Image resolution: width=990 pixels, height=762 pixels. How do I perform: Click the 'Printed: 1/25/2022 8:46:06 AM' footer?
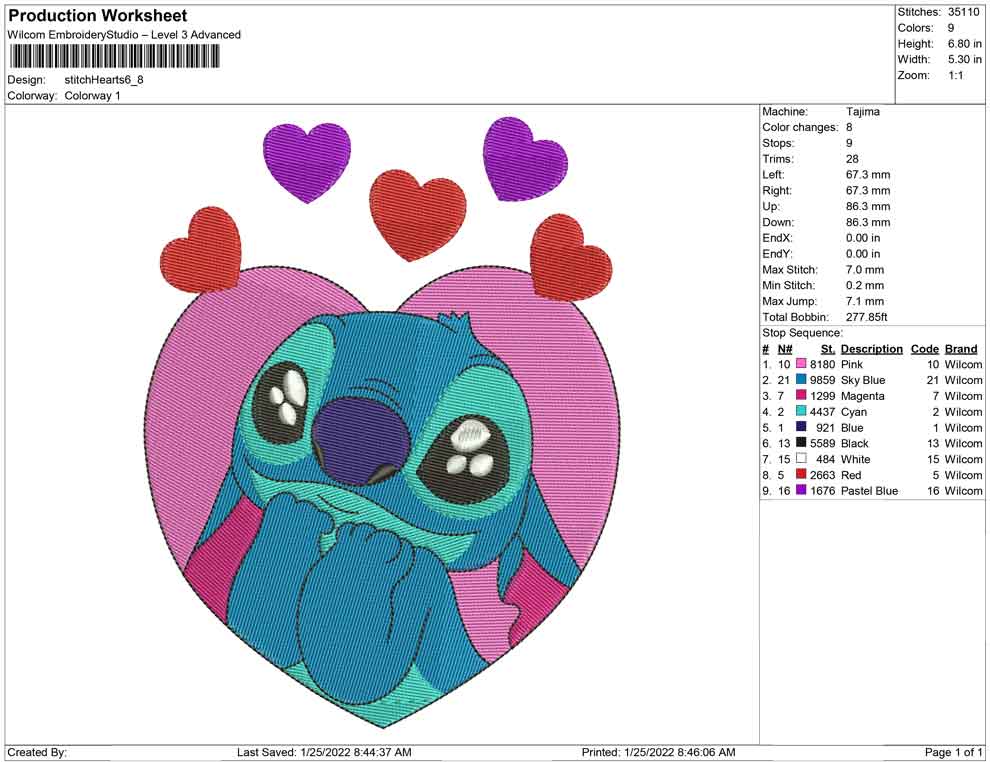tap(659, 752)
